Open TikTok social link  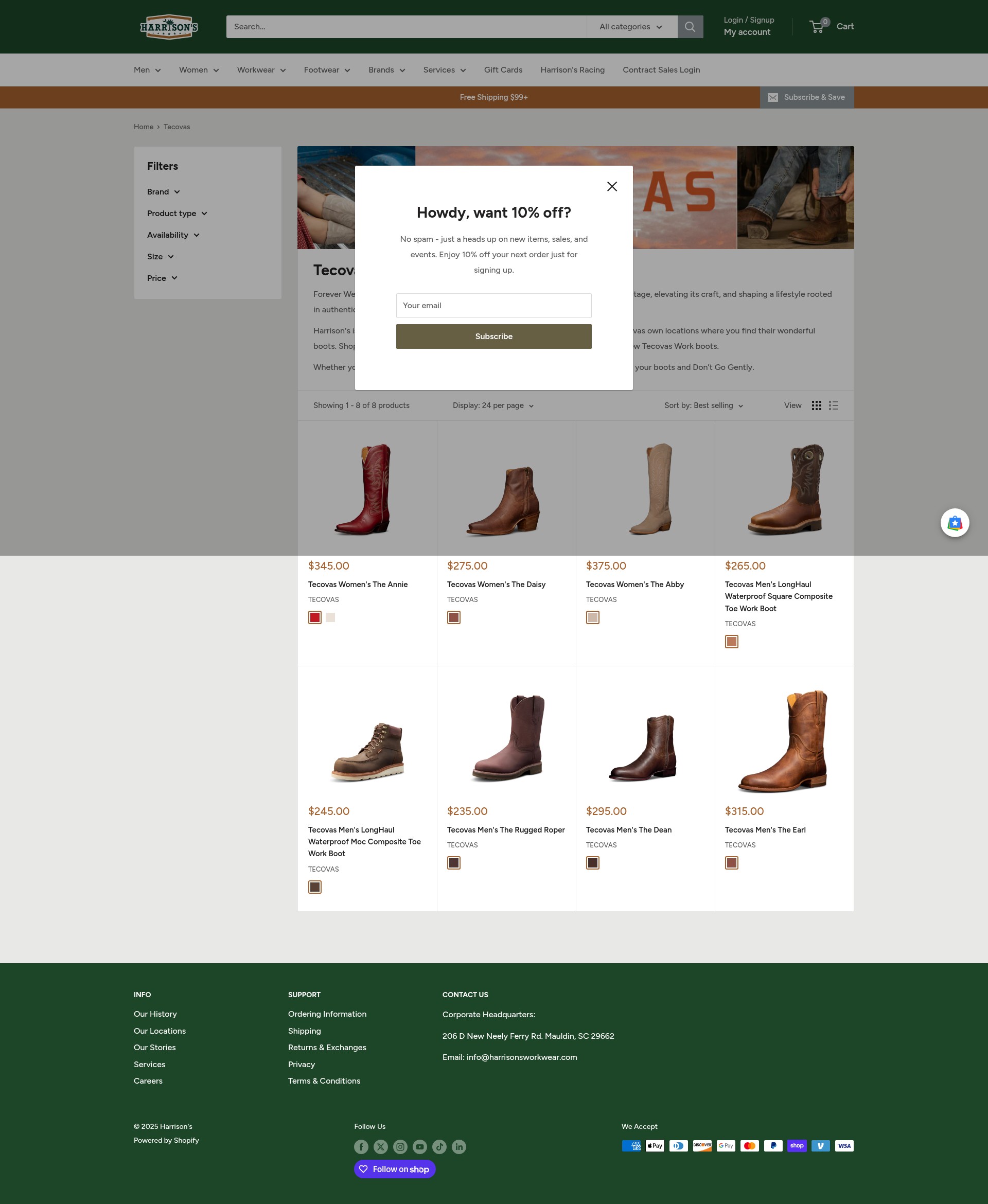pos(439,1146)
